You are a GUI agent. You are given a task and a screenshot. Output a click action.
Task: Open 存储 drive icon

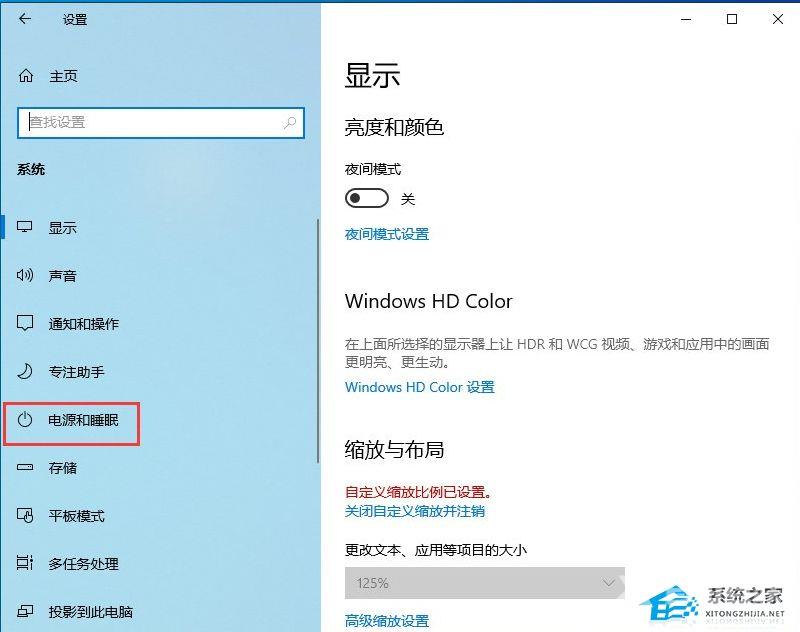click(24, 467)
